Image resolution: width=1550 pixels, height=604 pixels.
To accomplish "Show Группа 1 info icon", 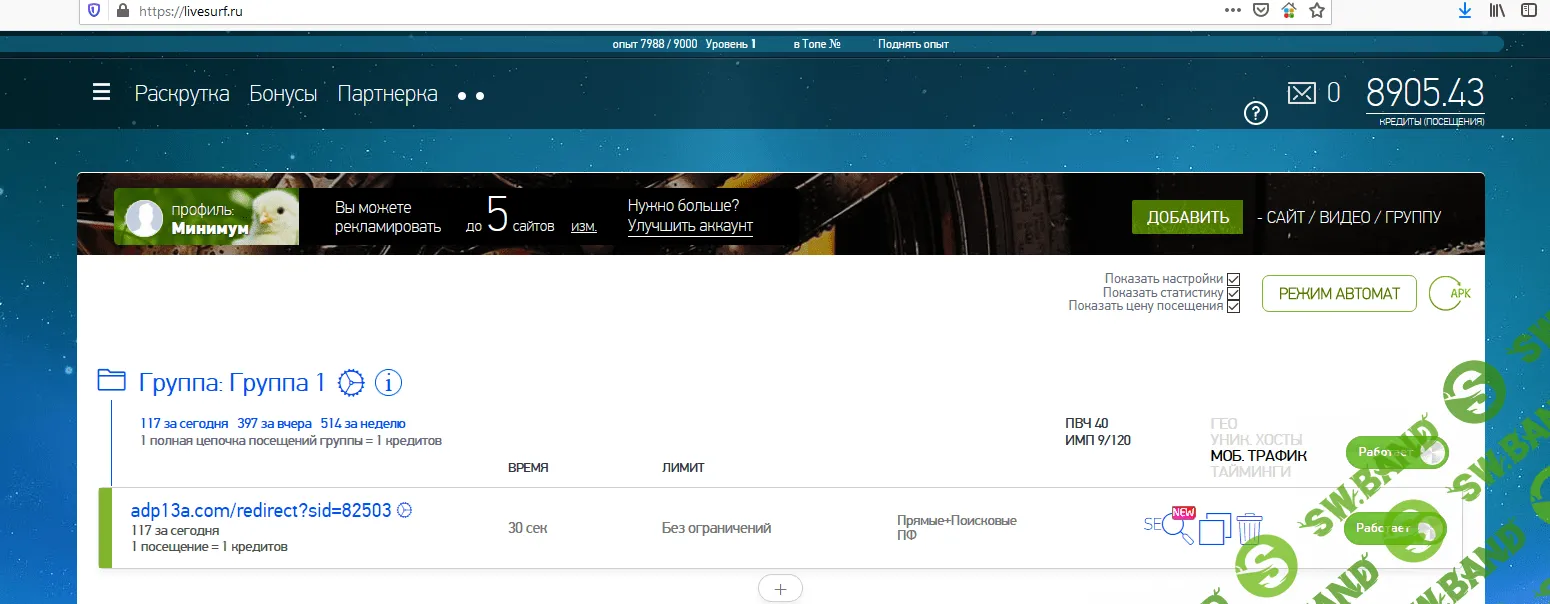I will click(388, 382).
